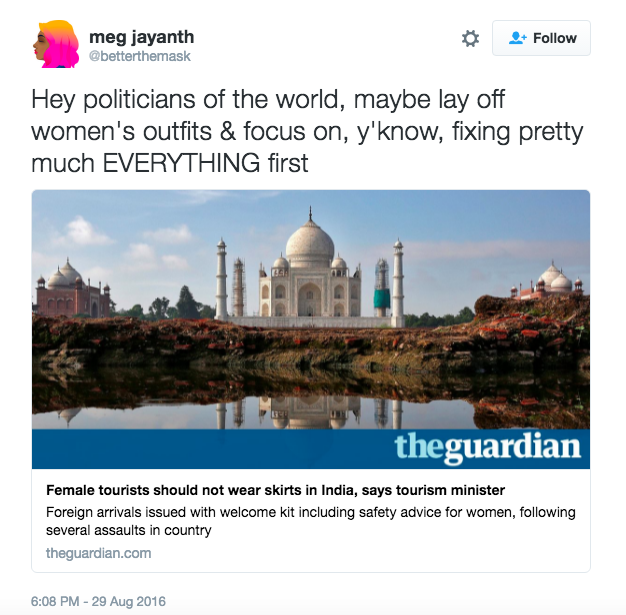
Task: Click the water reflection of Taj Mahal
Action: click(x=310, y=413)
